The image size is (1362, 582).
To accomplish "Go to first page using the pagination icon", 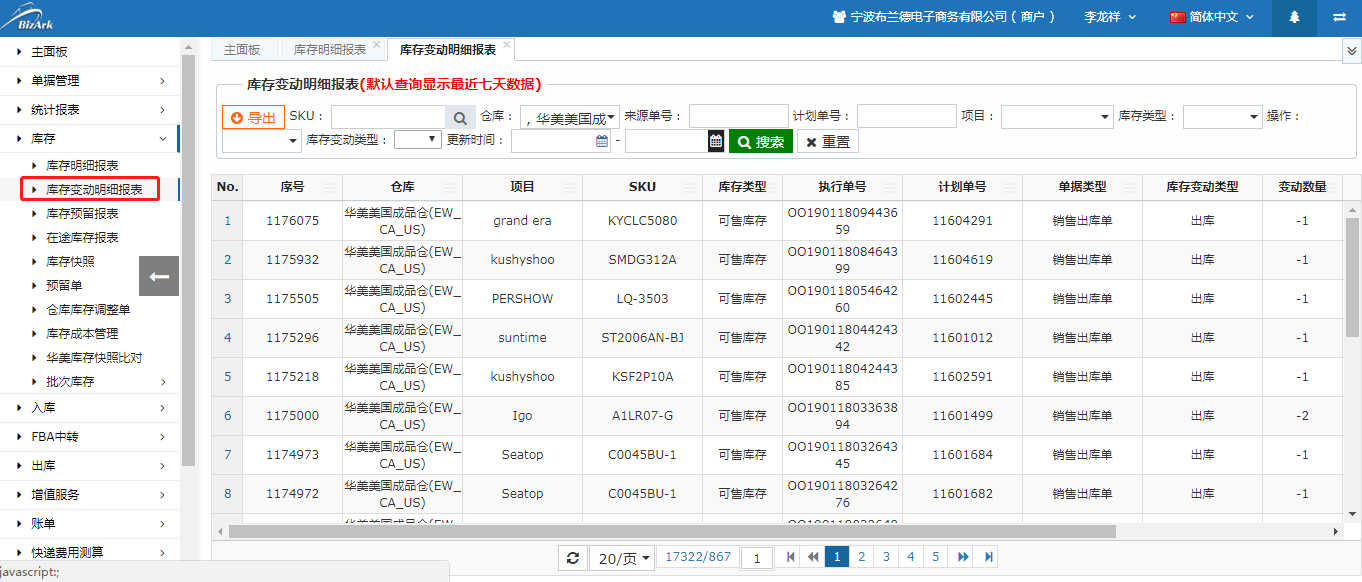I will coord(790,557).
